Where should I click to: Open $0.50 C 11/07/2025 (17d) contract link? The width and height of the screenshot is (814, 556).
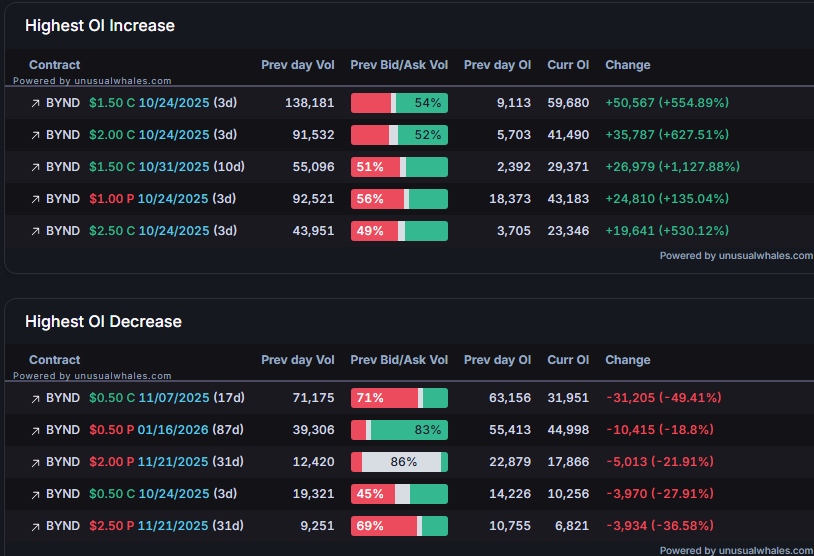pyautogui.click(x=167, y=398)
